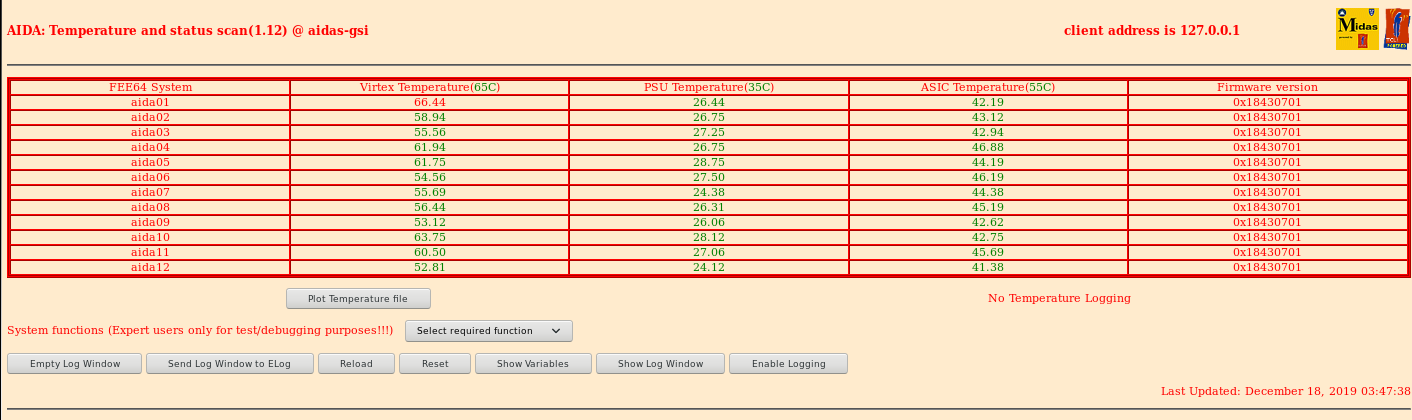Image resolution: width=1412 pixels, height=420 pixels.
Task: Open the Select required function dropdown
Action: point(489,331)
